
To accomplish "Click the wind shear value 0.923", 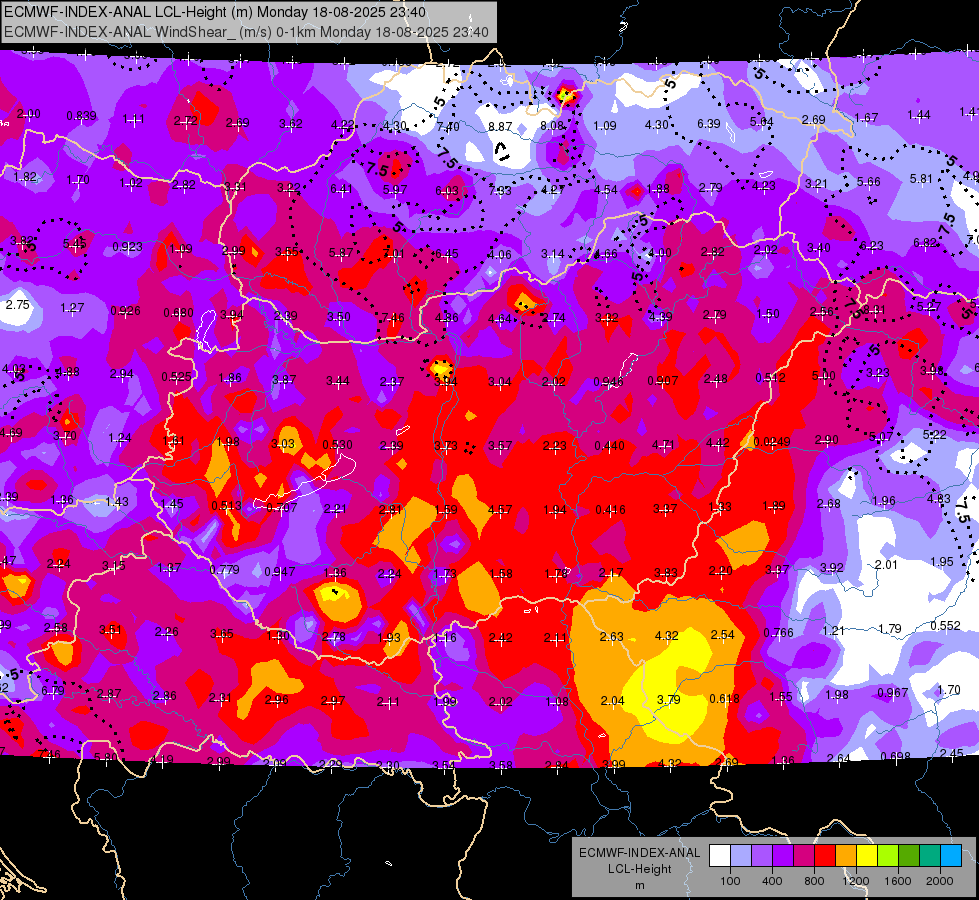I will [x=127, y=247].
